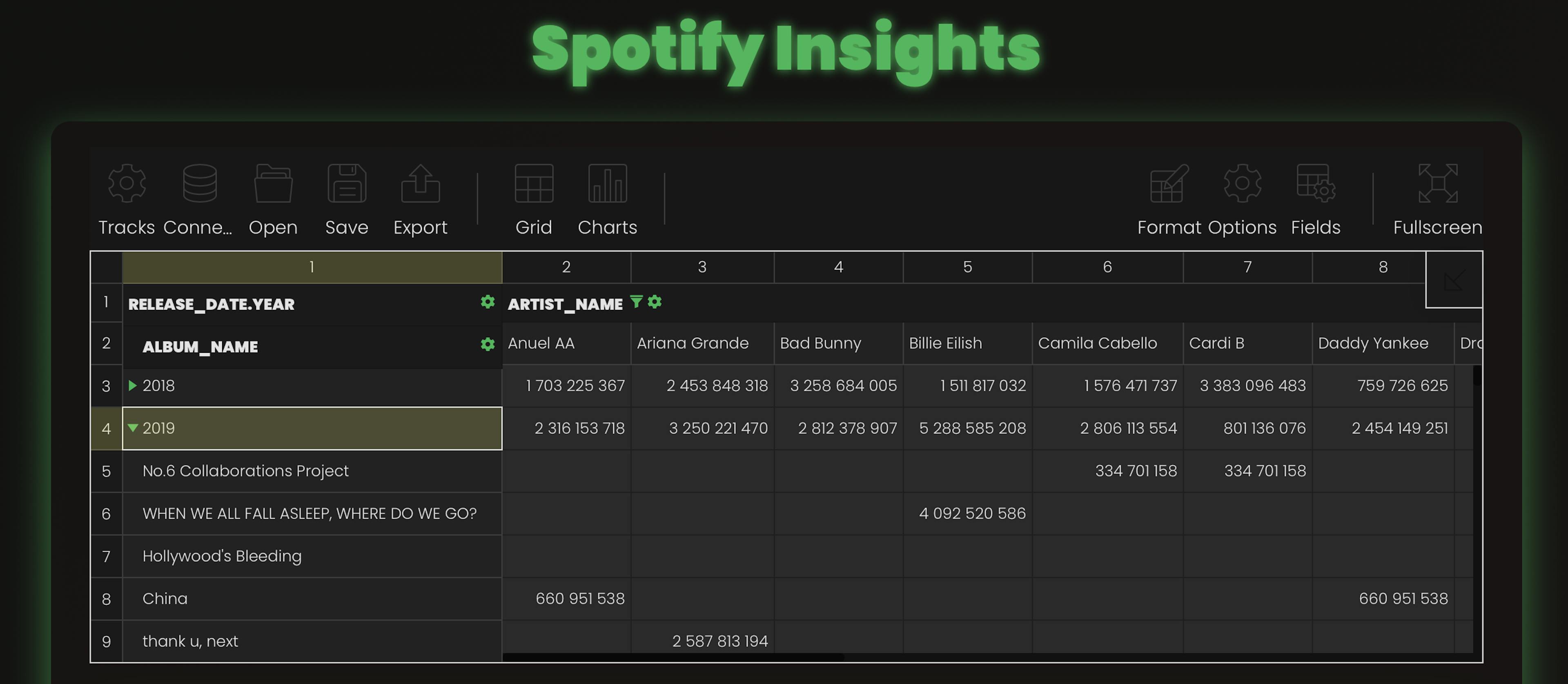1568x684 pixels.
Task: Select the Billie Eilish column header
Action: point(968,343)
